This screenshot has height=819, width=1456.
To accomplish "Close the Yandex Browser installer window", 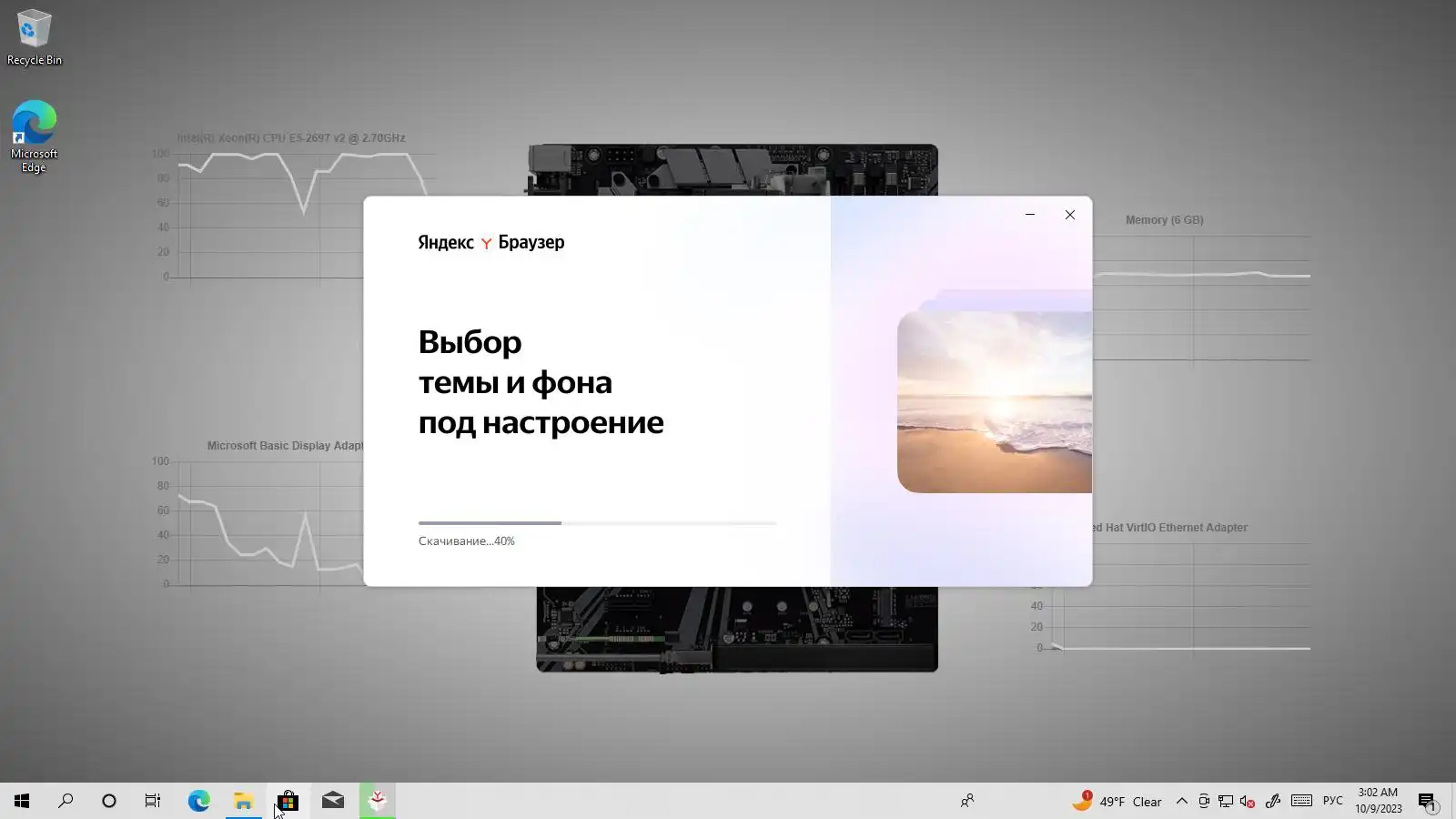I will tap(1070, 215).
